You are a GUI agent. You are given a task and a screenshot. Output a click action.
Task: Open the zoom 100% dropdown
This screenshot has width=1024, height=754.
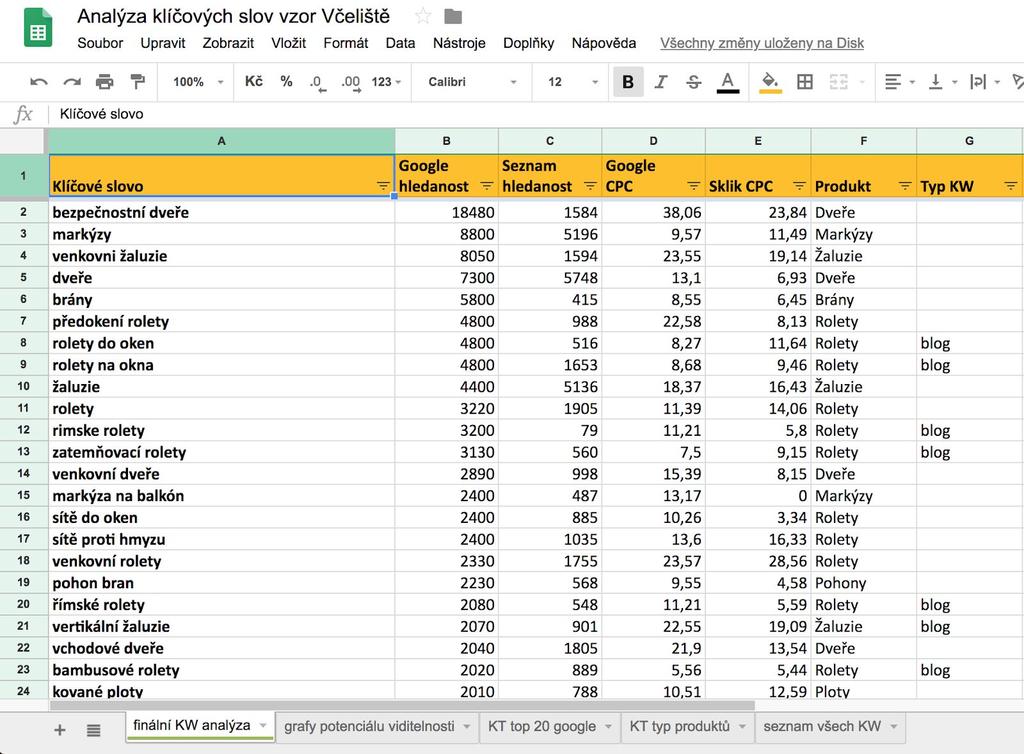tap(198, 82)
